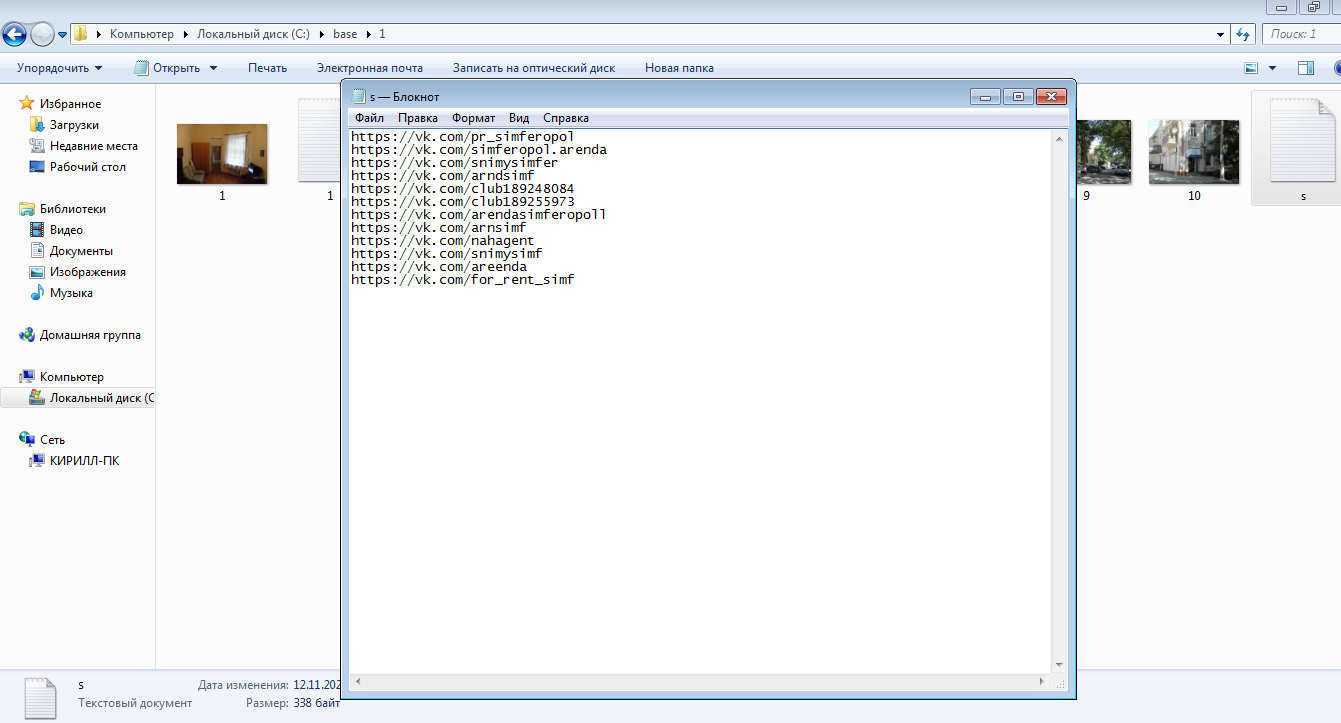
Task: Select the building photo thumbnail named 10
Action: tap(1194, 152)
